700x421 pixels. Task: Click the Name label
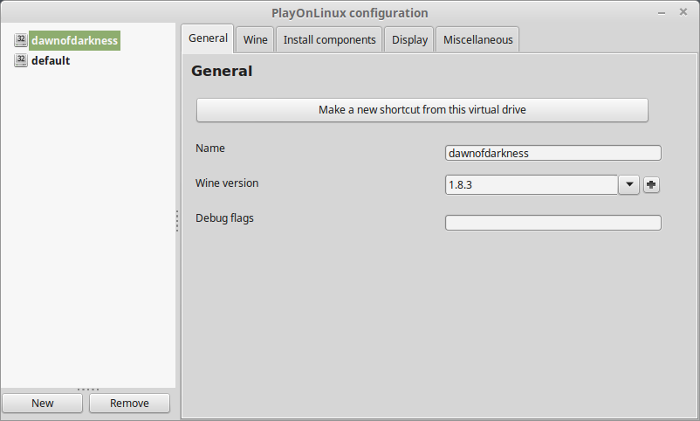pos(210,148)
